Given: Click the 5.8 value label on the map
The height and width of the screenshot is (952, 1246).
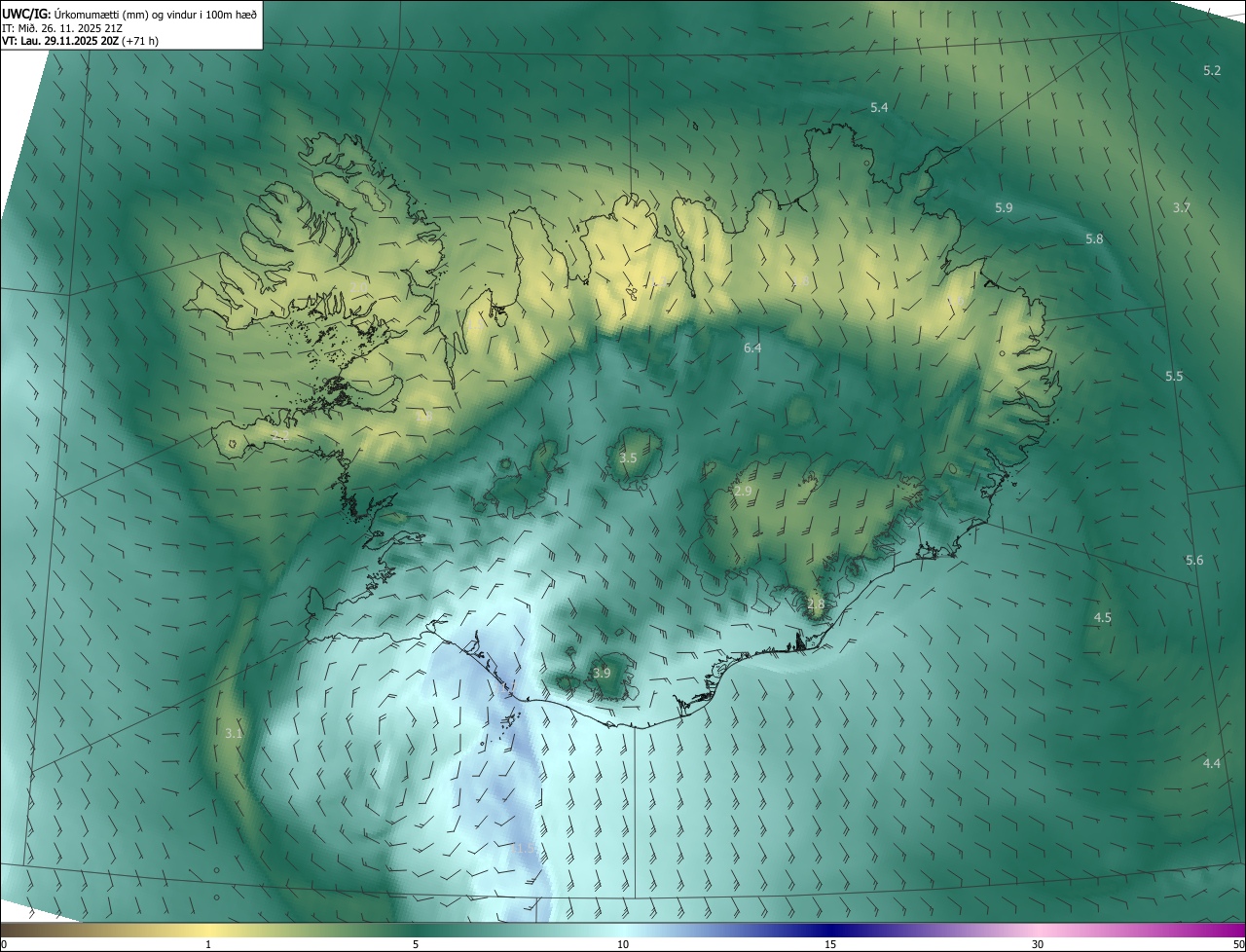Looking at the screenshot, I should (x=1094, y=238).
